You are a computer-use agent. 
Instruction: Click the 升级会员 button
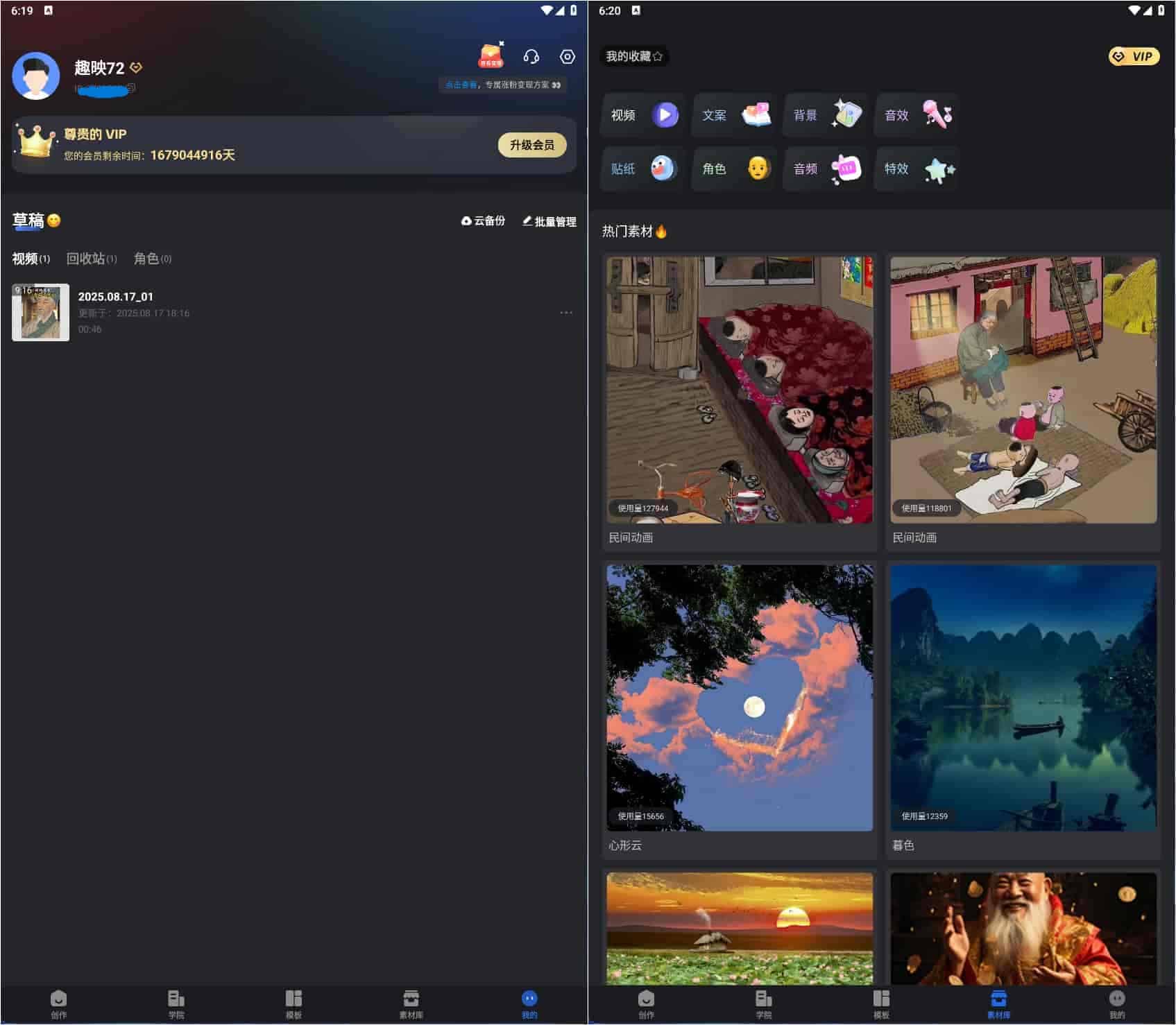coord(532,145)
